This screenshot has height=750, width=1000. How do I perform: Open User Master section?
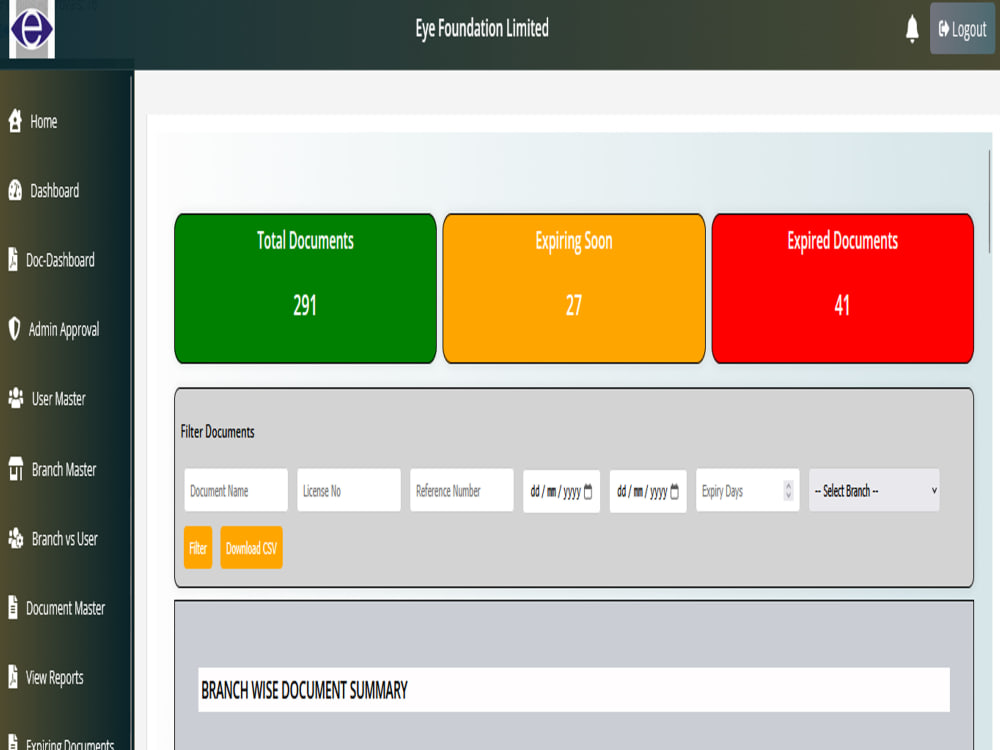coord(58,399)
